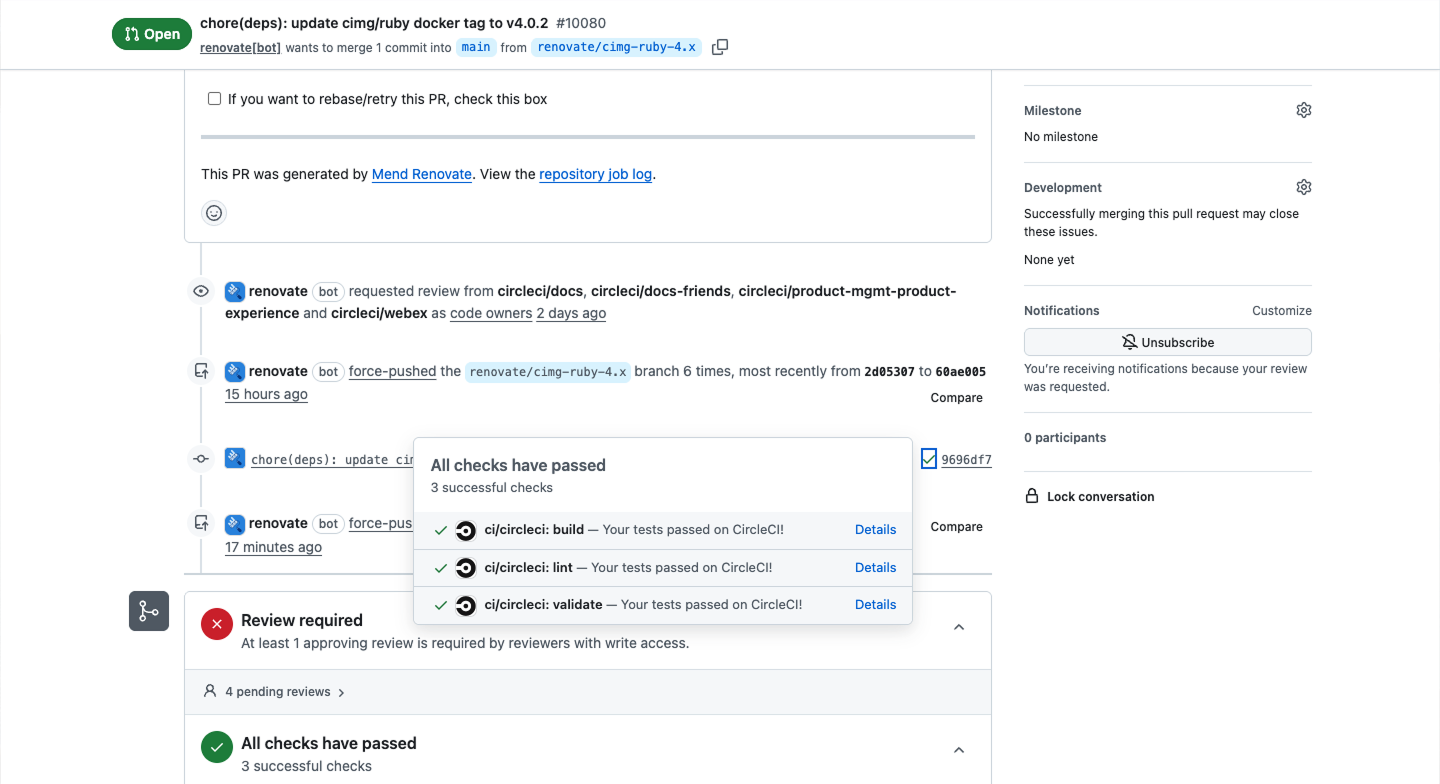The image size is (1440, 784).
Task: Collapse the All checks have passed section
Action: [958, 749]
